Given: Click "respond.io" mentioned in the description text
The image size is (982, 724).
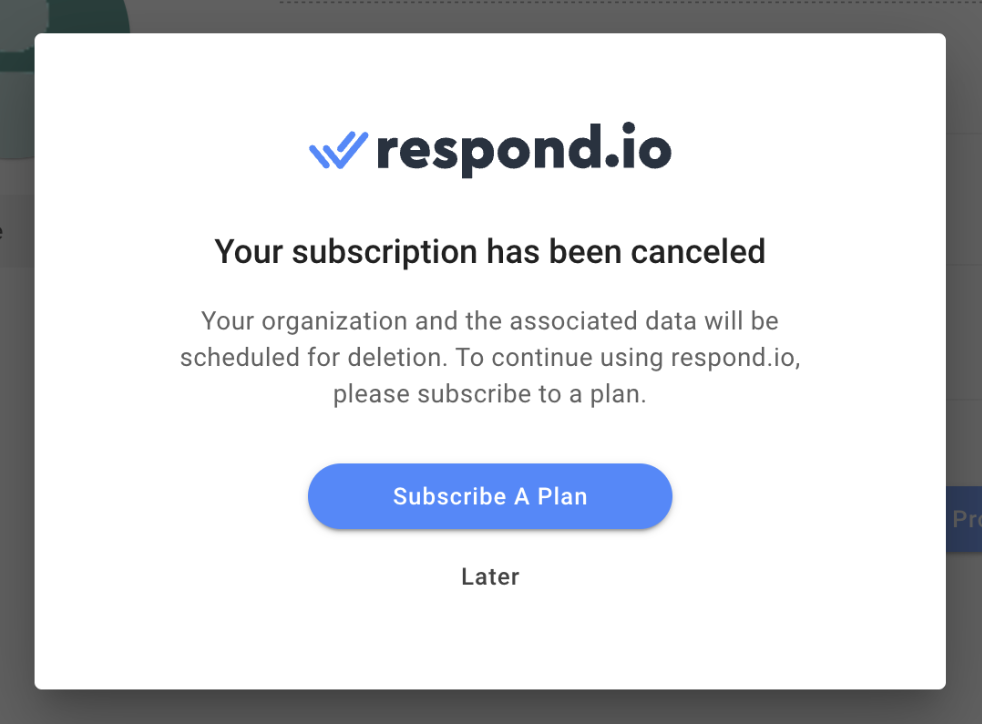Looking at the screenshot, I should (734, 358).
